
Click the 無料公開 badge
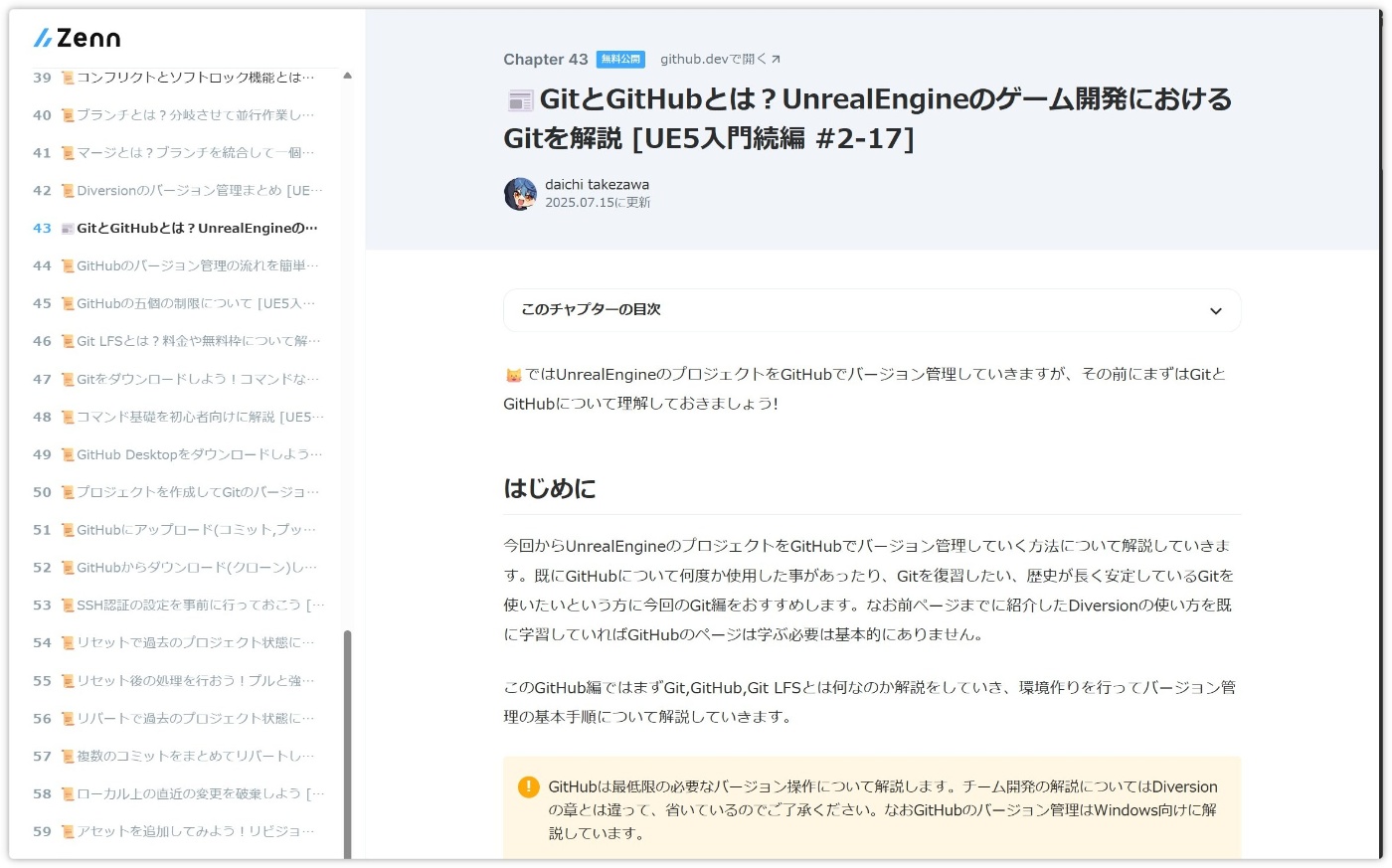pos(620,60)
